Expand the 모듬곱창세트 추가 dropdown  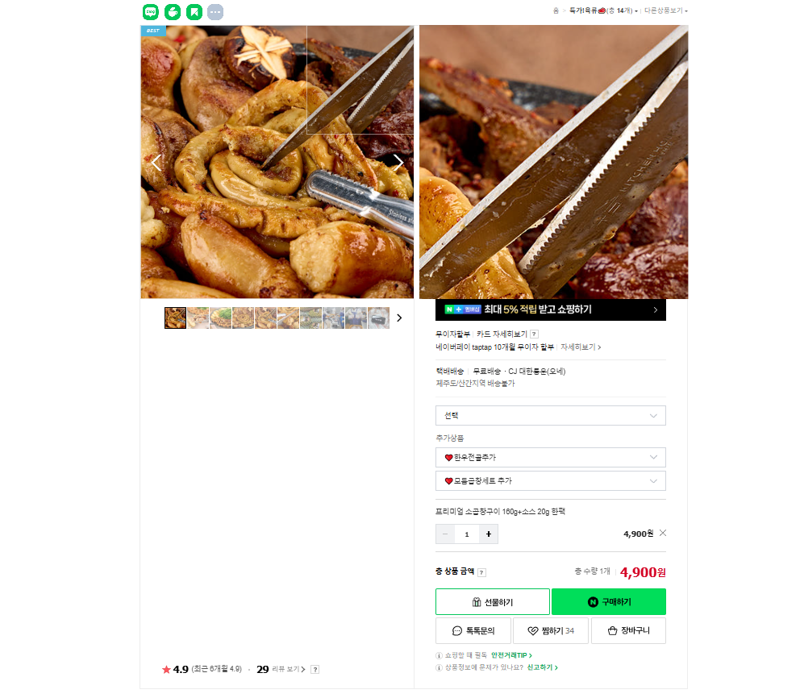(x=551, y=481)
